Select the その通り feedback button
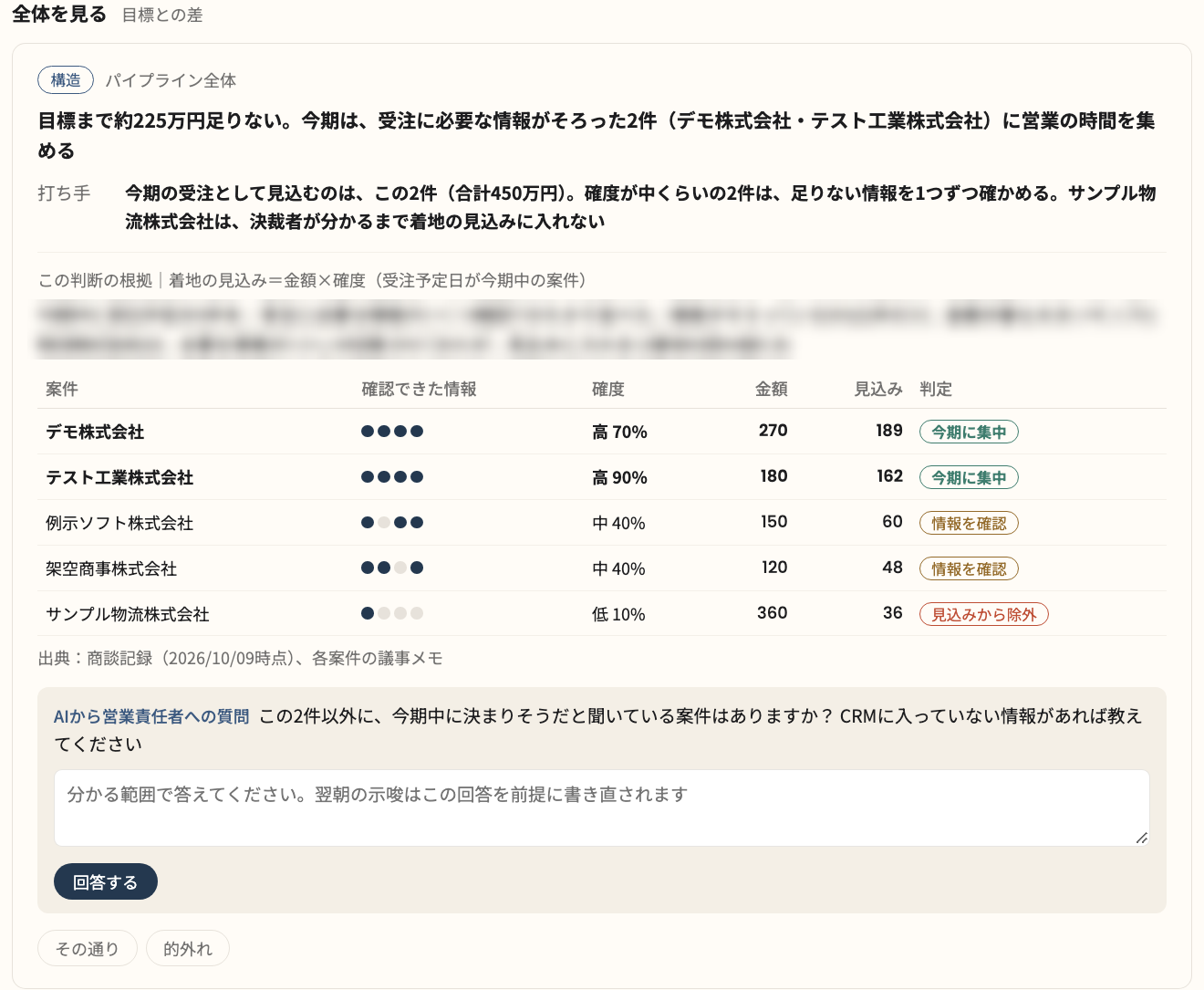This screenshot has height=990, width=1204. coord(88,949)
